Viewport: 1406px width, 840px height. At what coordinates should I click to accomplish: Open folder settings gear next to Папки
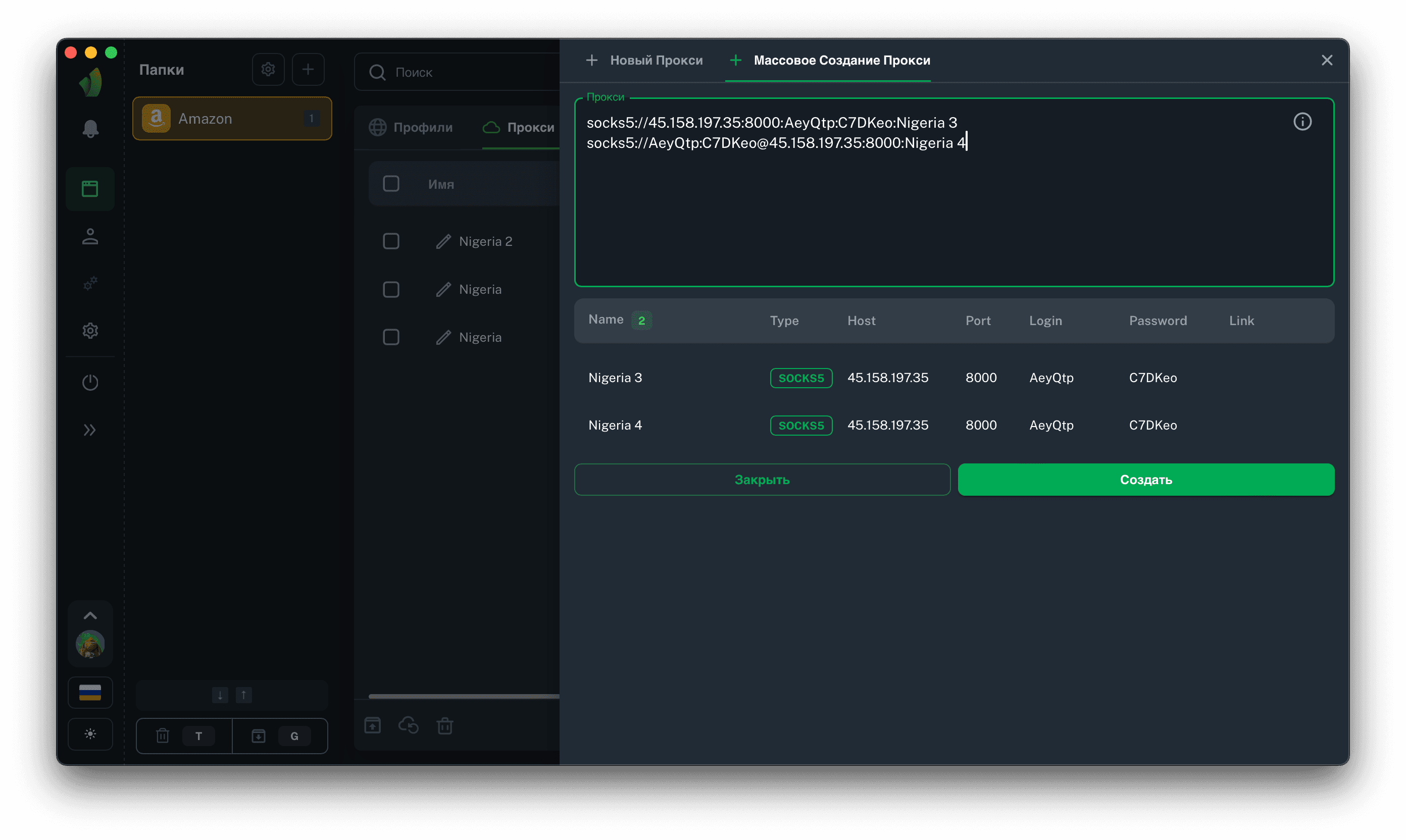(x=268, y=70)
